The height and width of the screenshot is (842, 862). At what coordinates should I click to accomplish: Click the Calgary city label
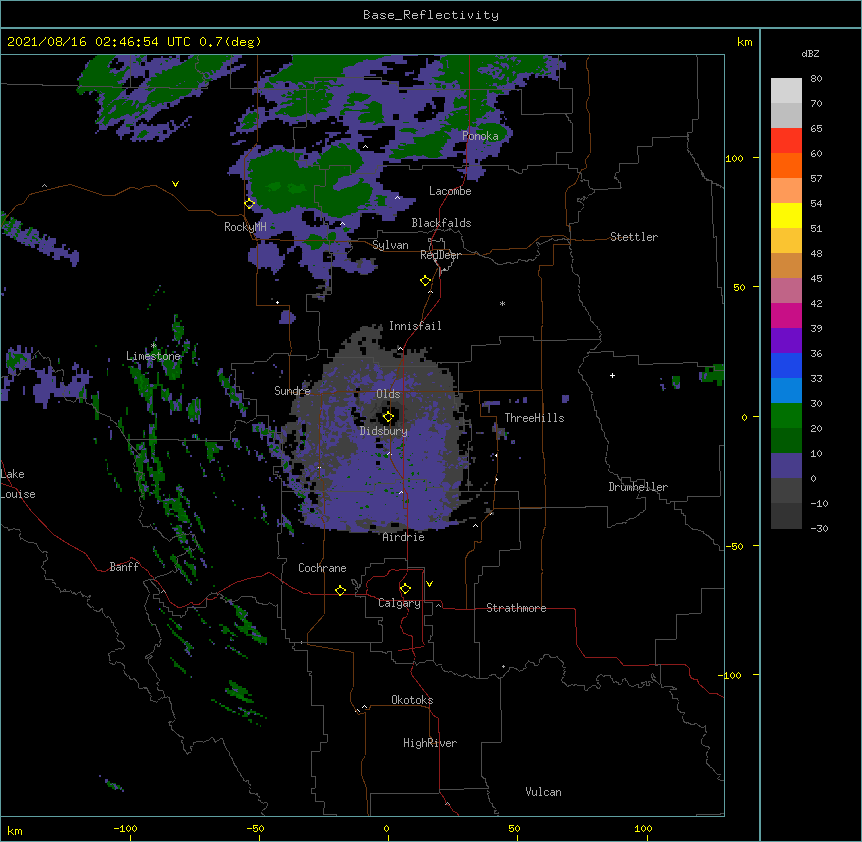[399, 603]
